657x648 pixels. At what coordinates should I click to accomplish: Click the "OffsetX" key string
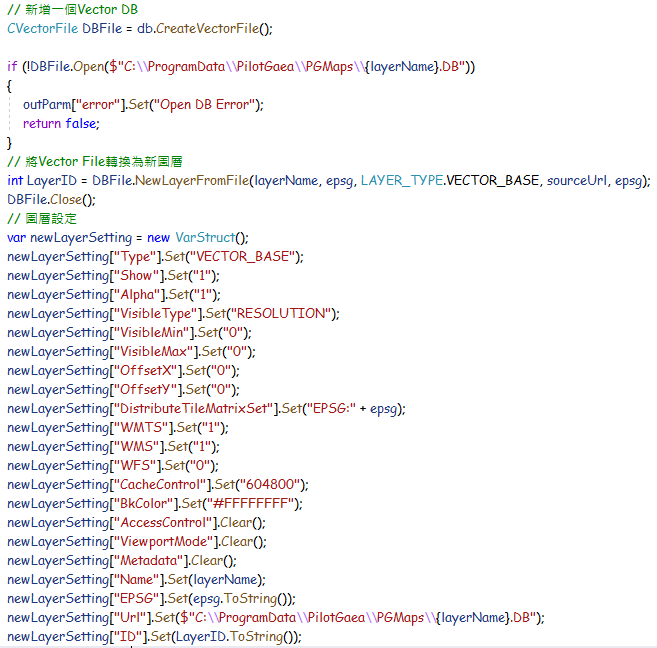click(x=147, y=370)
